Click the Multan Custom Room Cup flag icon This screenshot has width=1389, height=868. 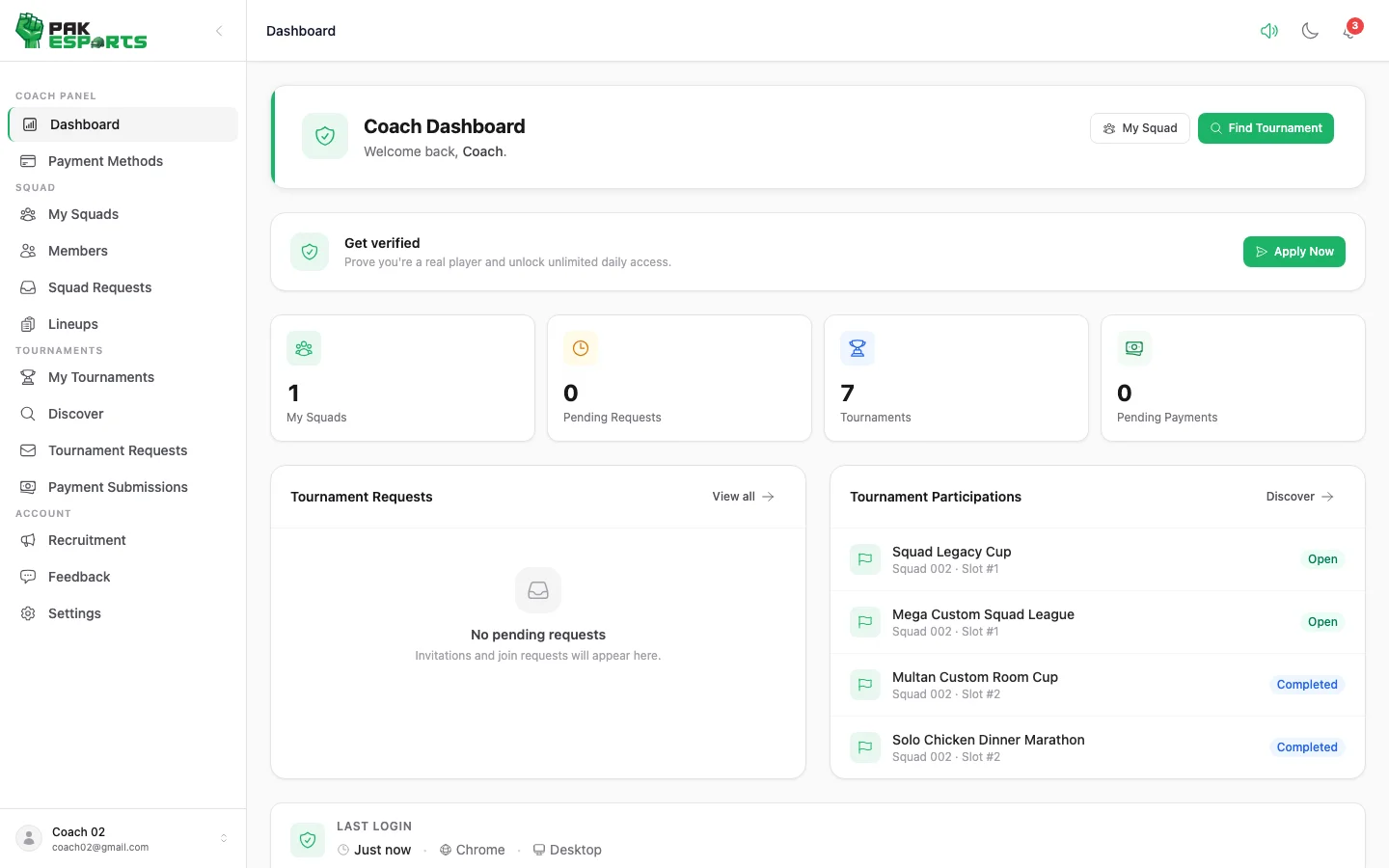pyautogui.click(x=865, y=685)
